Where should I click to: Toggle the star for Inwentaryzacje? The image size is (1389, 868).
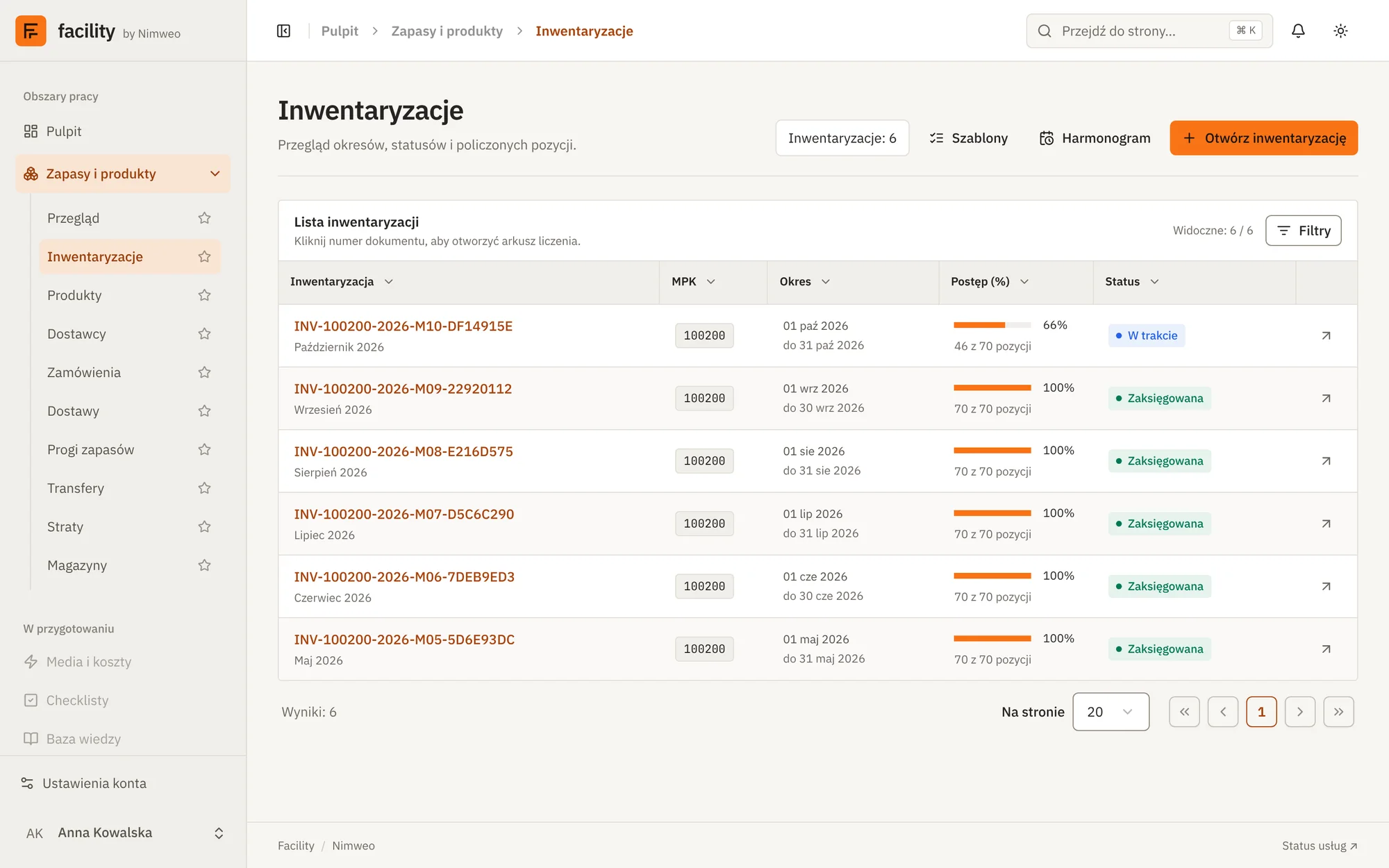pyautogui.click(x=204, y=256)
